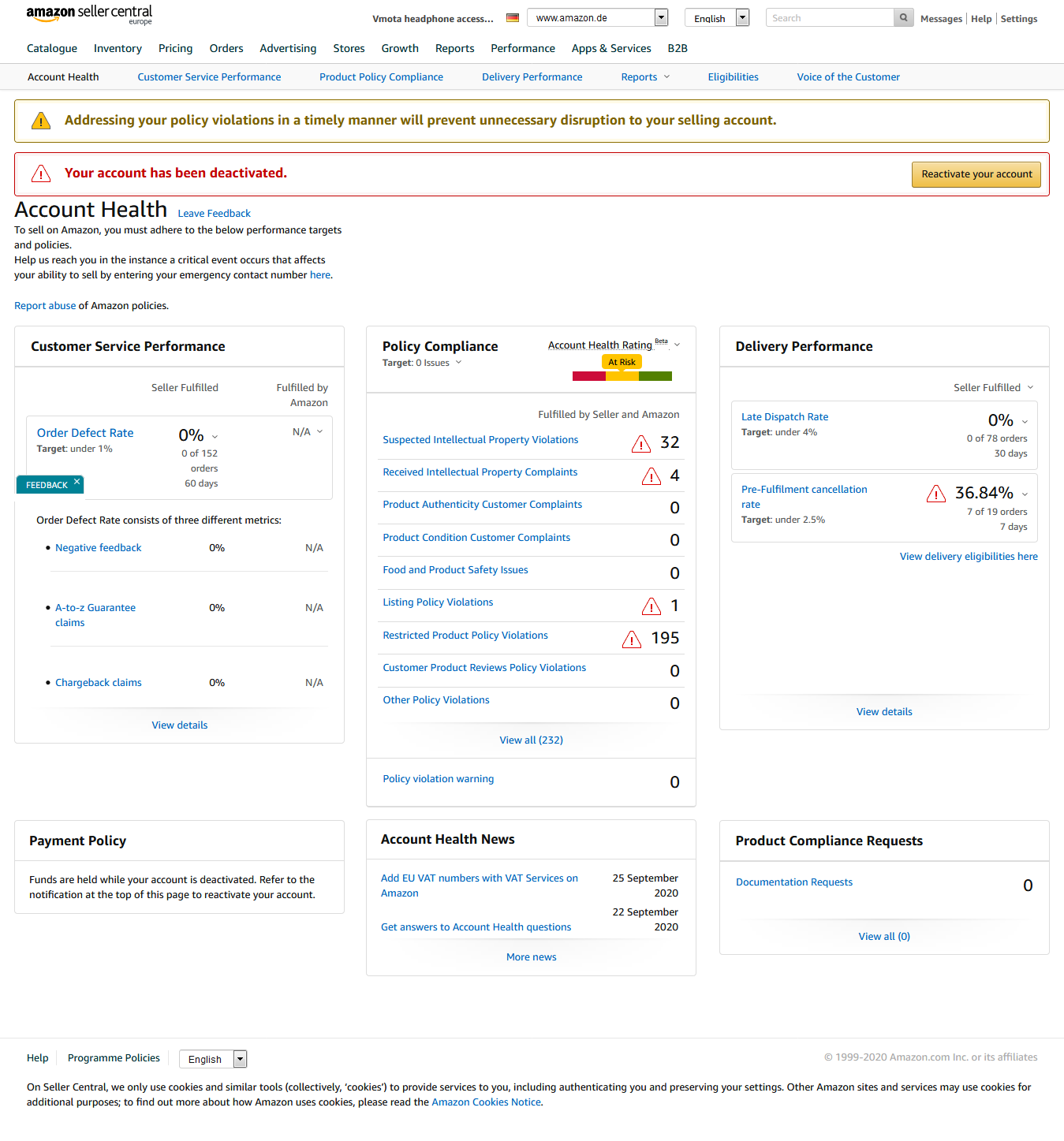Click the search magnifier icon
This screenshot has width=1064, height=1141.
(x=904, y=18)
